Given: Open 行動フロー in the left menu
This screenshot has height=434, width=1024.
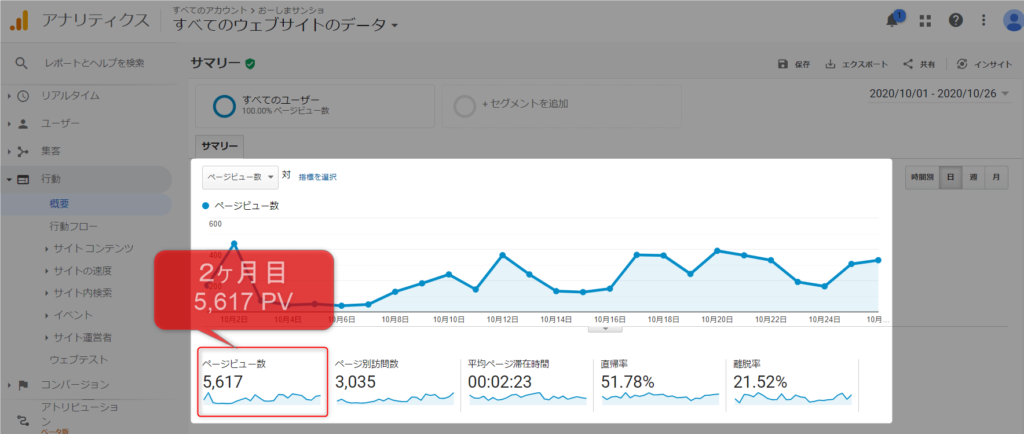Looking at the screenshot, I should point(74,226).
